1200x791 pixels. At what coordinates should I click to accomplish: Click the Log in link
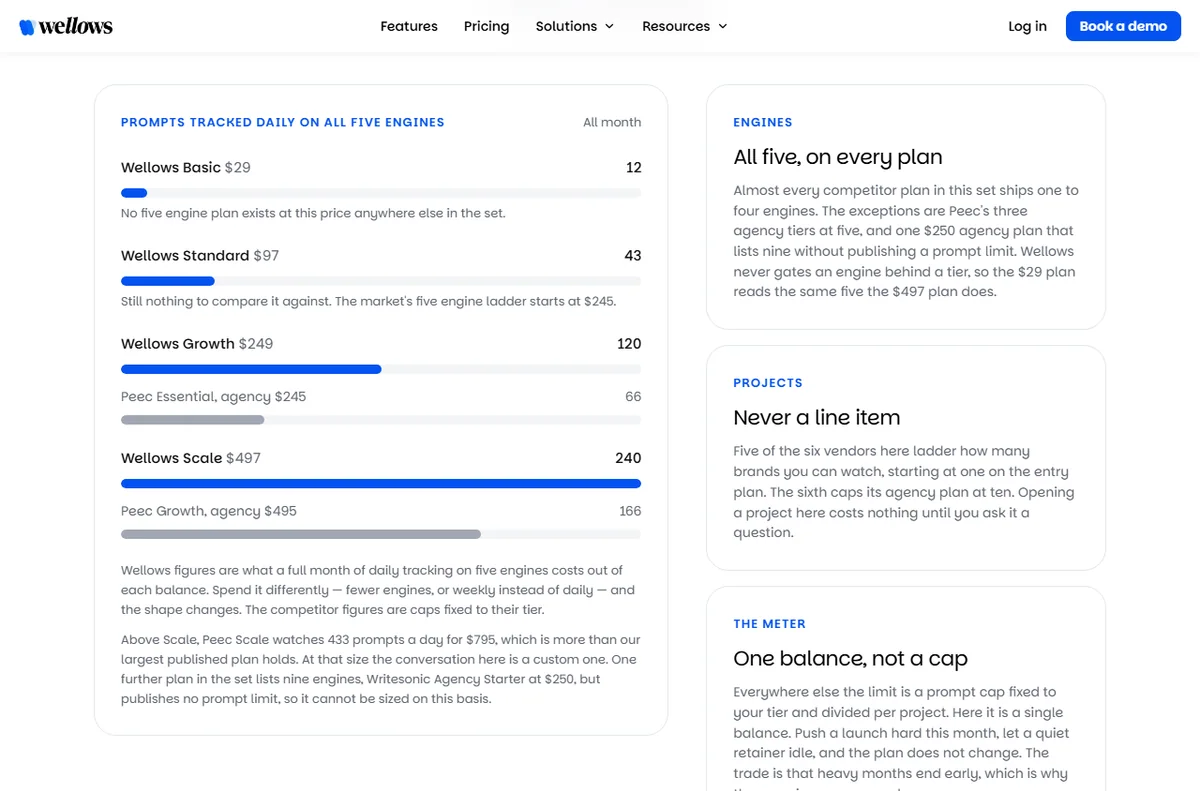pos(1027,26)
